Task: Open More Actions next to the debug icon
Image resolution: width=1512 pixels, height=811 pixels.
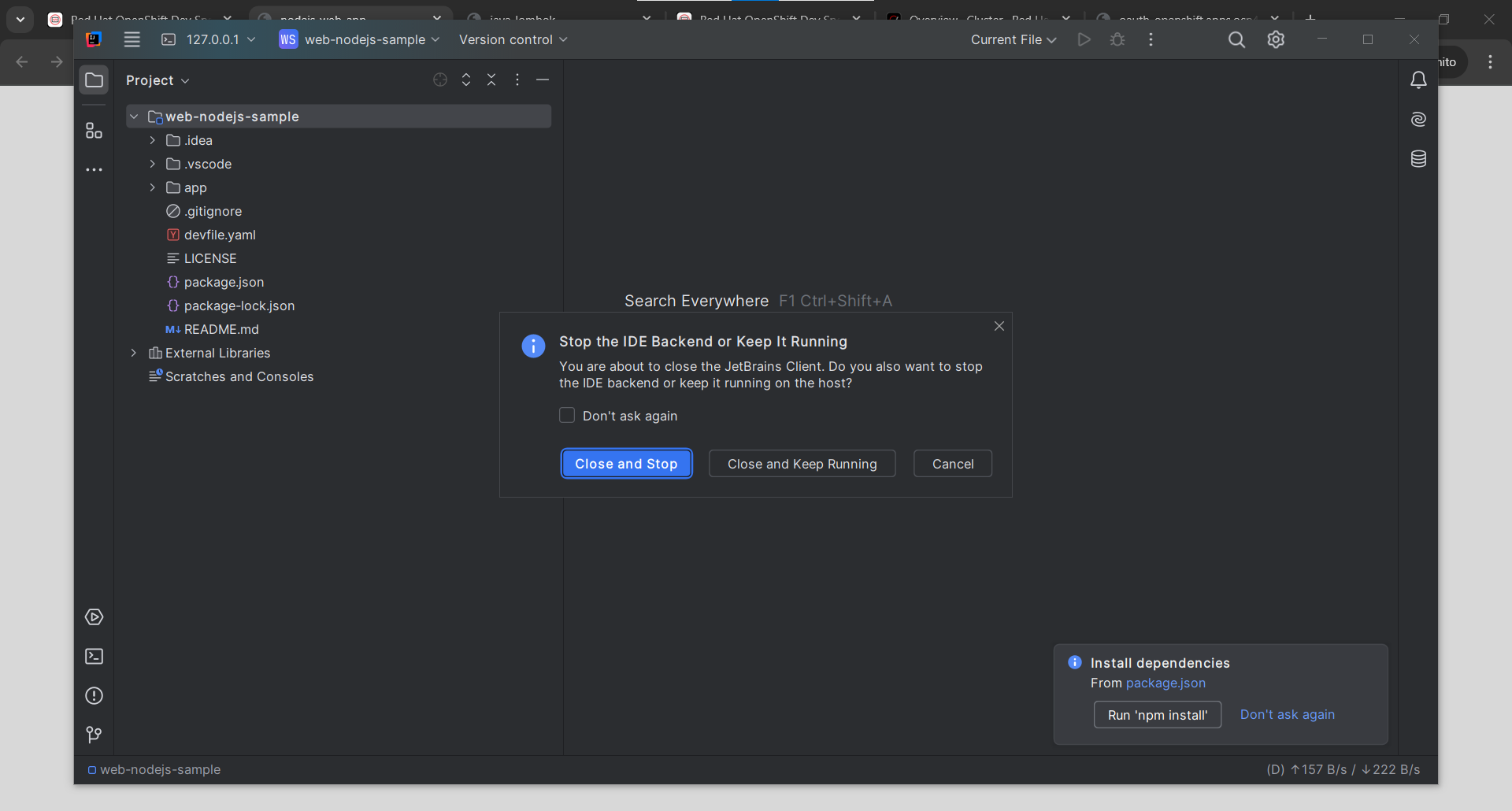Action: (x=1151, y=39)
